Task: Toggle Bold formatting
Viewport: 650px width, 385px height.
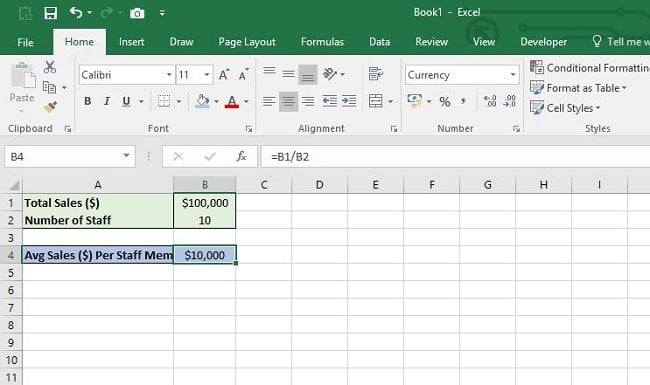Action: (87, 101)
